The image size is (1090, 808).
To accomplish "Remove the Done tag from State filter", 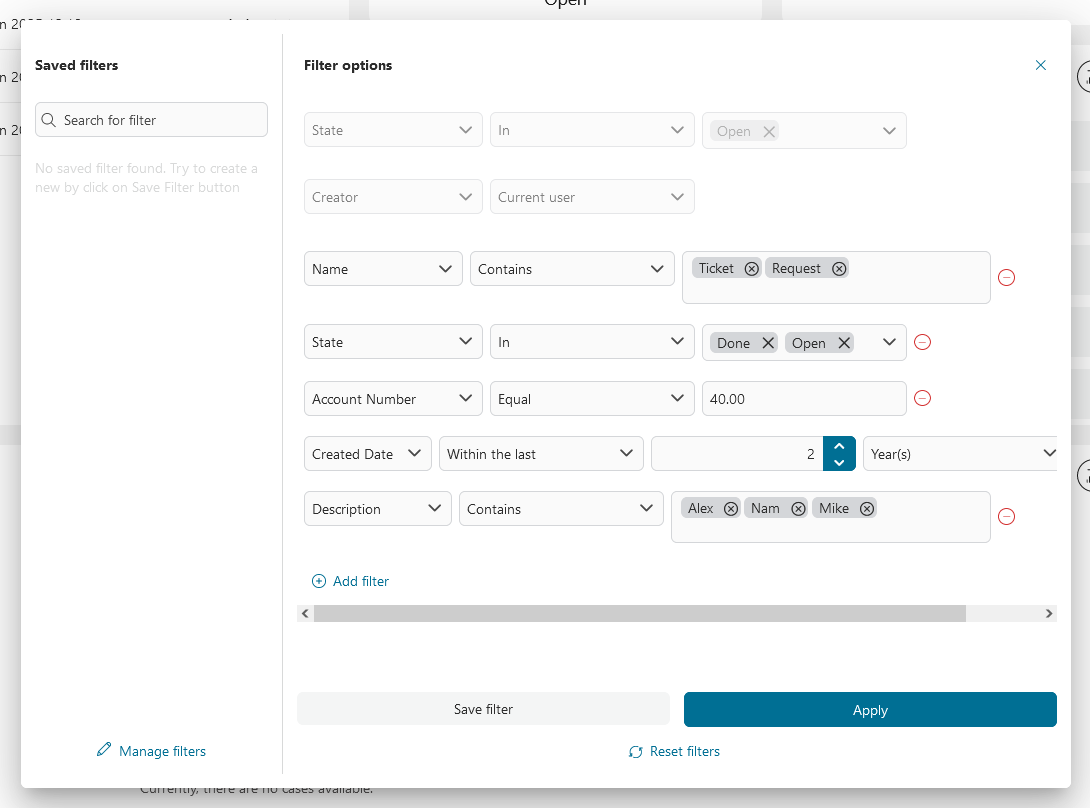I will [x=768, y=343].
